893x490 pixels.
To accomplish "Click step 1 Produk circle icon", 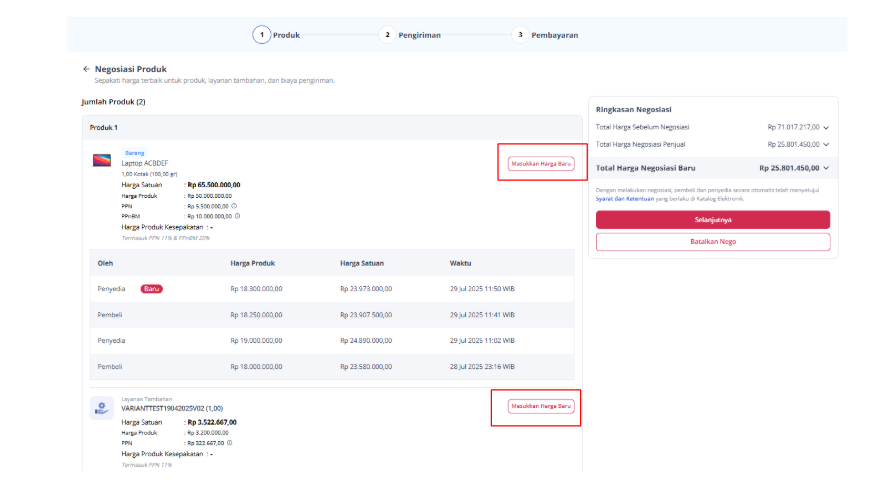I will pyautogui.click(x=261, y=35).
